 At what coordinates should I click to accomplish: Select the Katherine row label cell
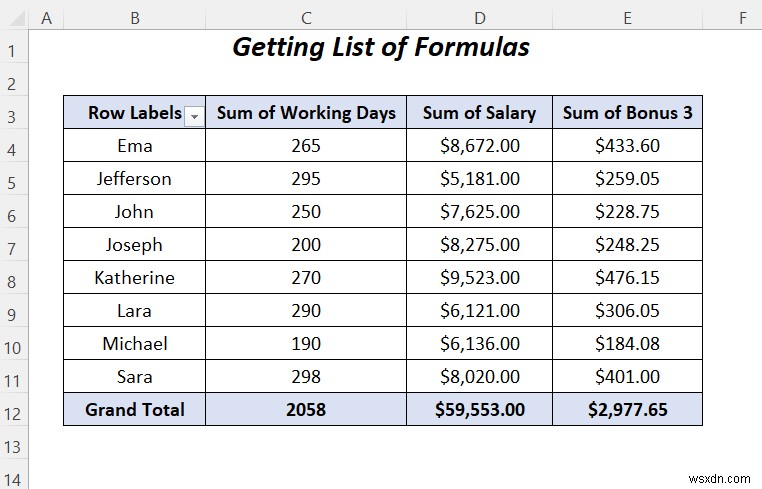point(135,278)
